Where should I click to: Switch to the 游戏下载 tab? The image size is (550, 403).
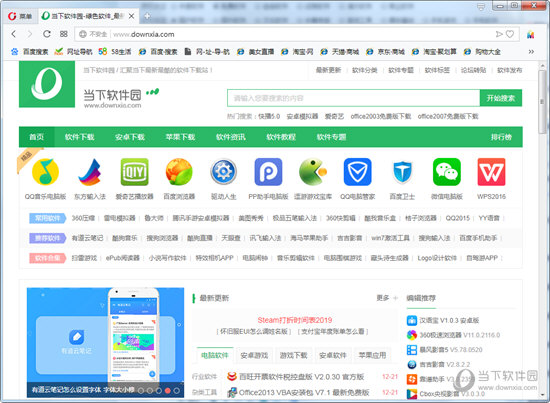tap(294, 355)
